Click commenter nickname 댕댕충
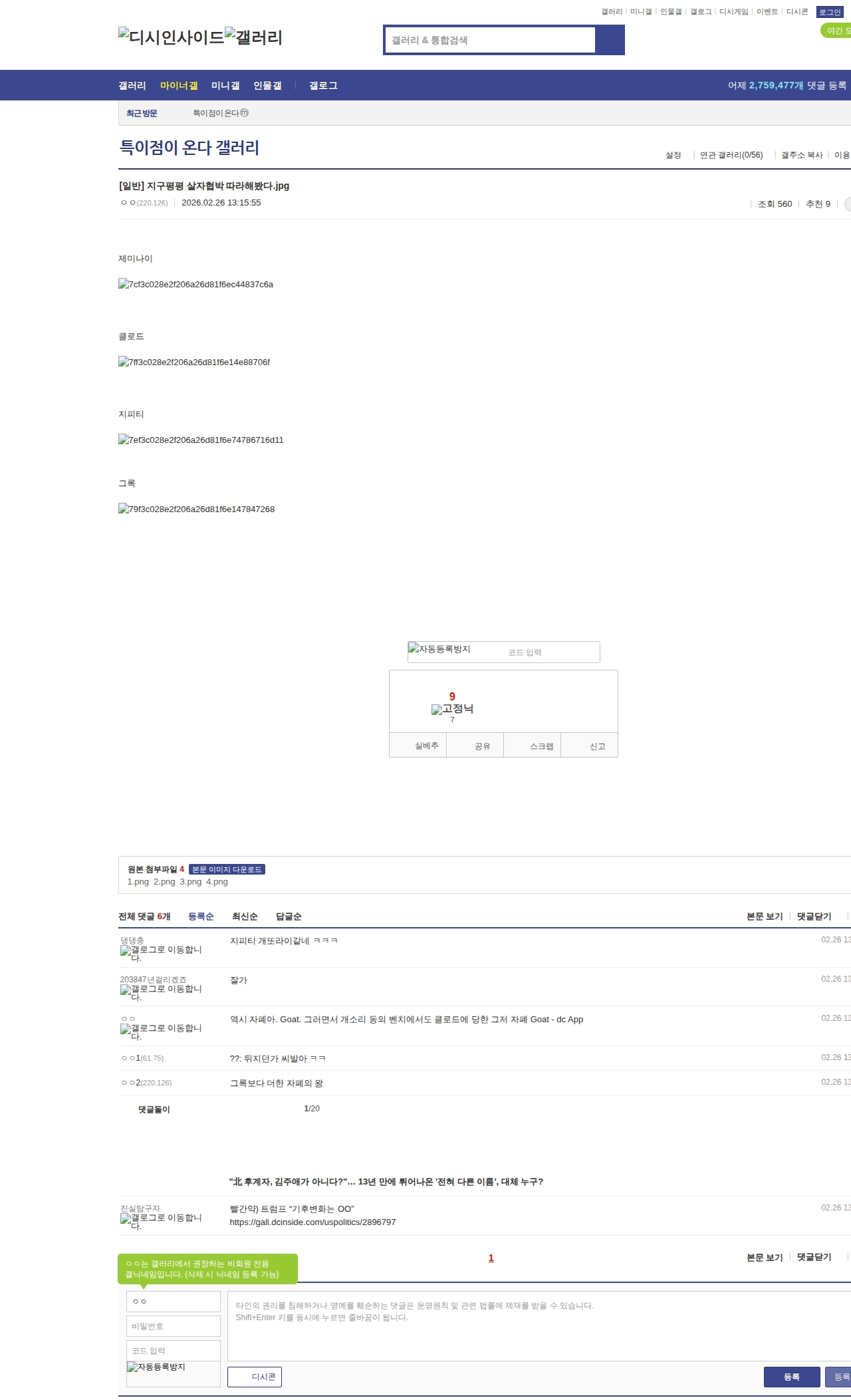This screenshot has width=851, height=1400. click(x=132, y=940)
